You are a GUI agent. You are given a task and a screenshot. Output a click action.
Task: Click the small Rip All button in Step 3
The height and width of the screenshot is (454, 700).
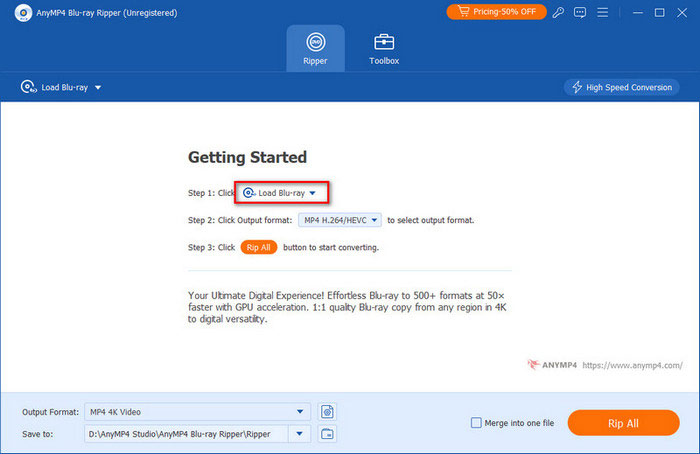258,247
